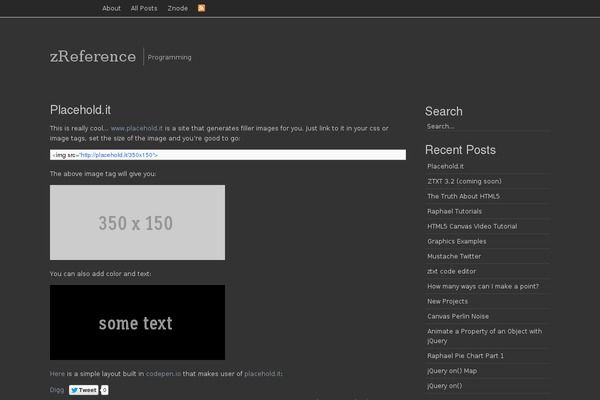Image resolution: width=600 pixels, height=400 pixels.
Task: Click the zReference site title
Action: [x=93, y=57]
